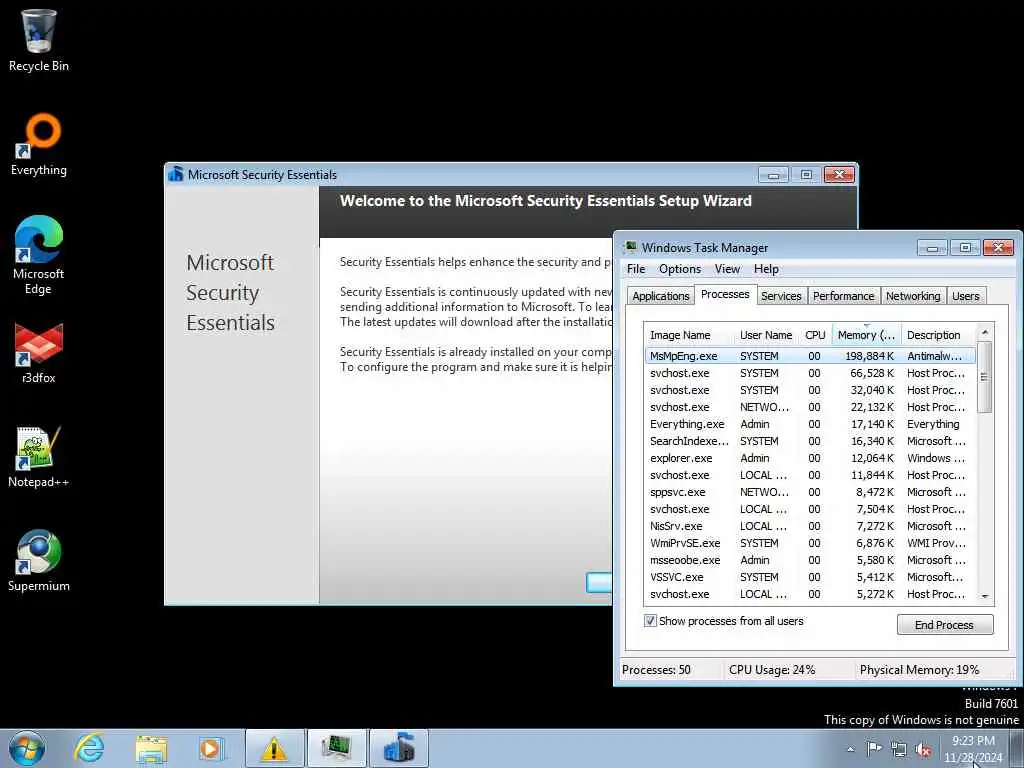The height and width of the screenshot is (768, 1024).
Task: Switch to Security Essentials taskbar button
Action: point(399,748)
